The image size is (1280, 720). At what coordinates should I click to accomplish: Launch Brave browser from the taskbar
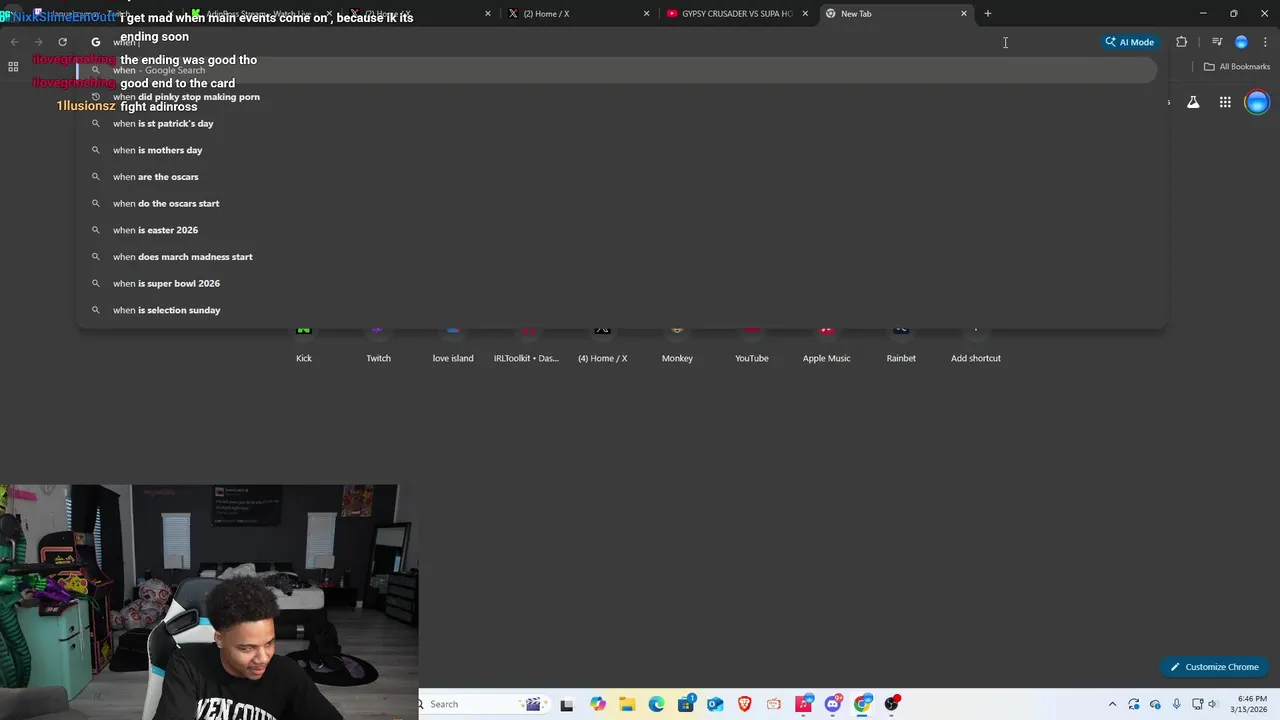tap(744, 704)
